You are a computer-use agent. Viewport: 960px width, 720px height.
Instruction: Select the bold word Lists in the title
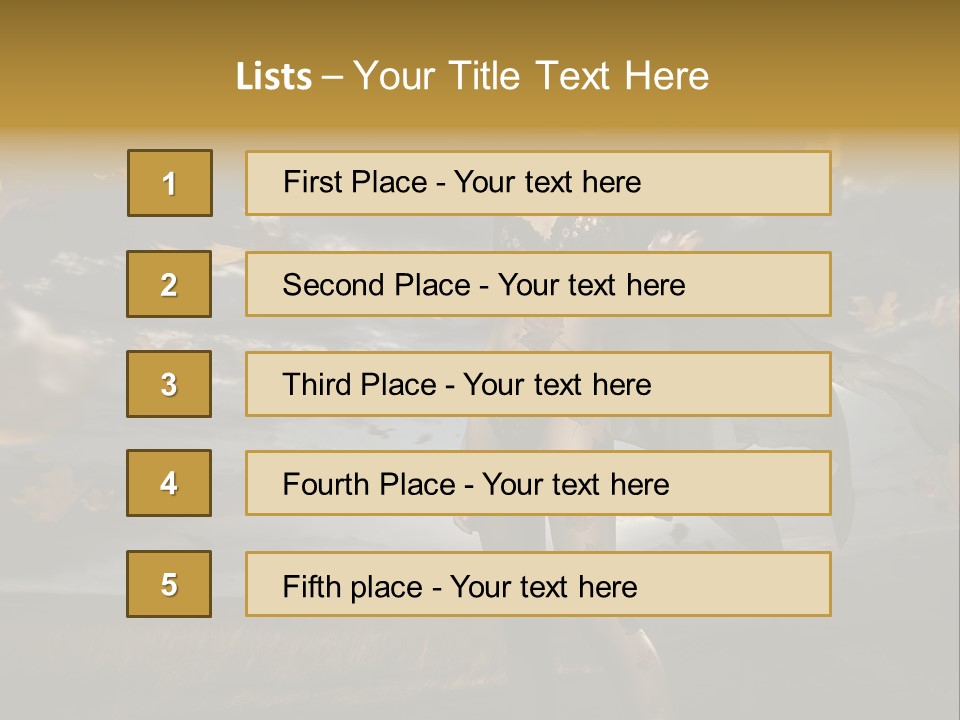pyautogui.click(x=274, y=77)
